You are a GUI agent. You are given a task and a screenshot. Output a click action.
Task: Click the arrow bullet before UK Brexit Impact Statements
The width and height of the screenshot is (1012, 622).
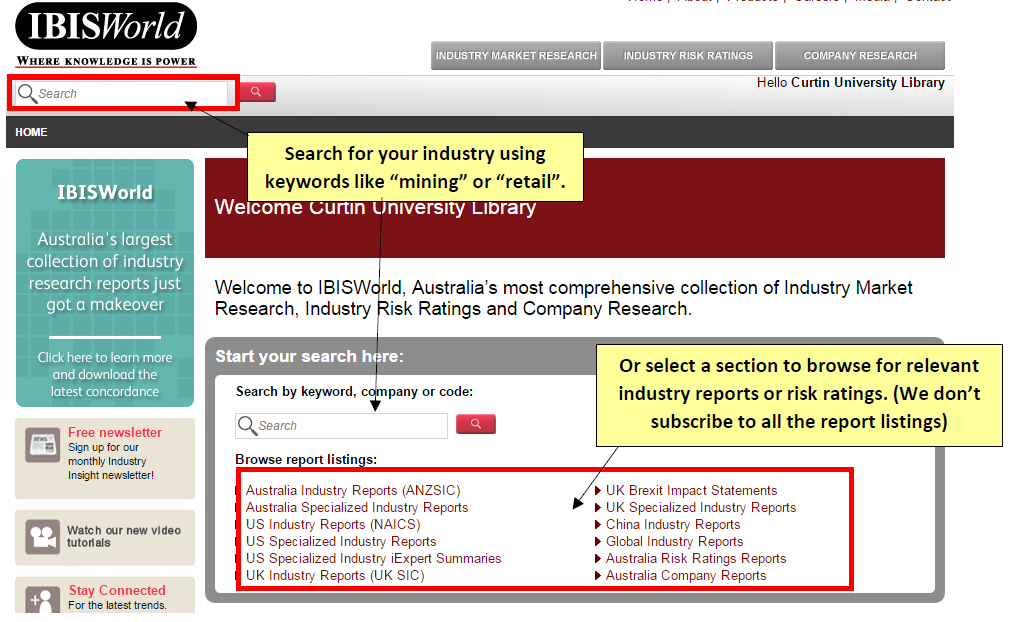click(598, 490)
